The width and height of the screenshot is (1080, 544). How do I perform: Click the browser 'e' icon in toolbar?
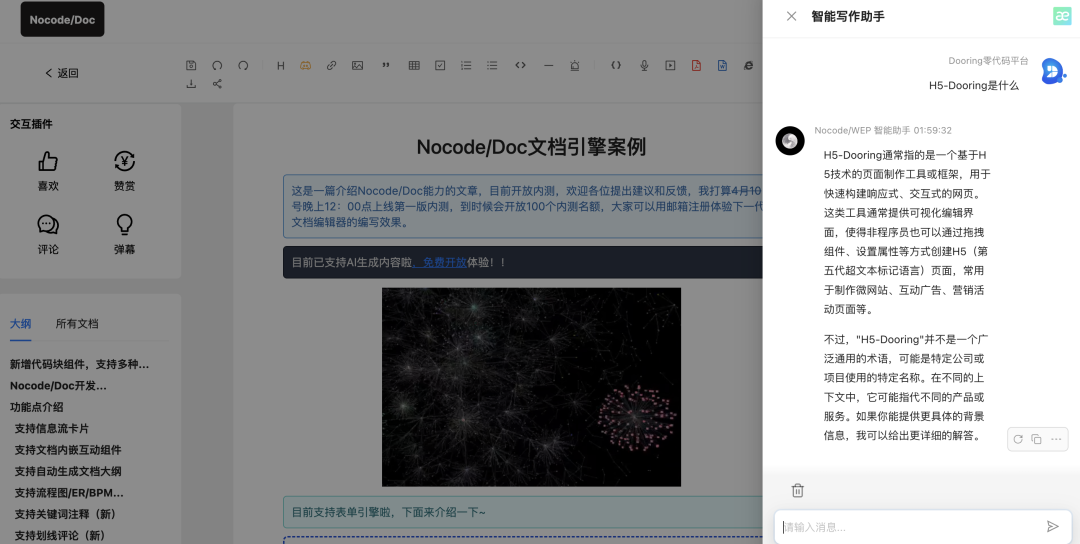click(x=748, y=65)
